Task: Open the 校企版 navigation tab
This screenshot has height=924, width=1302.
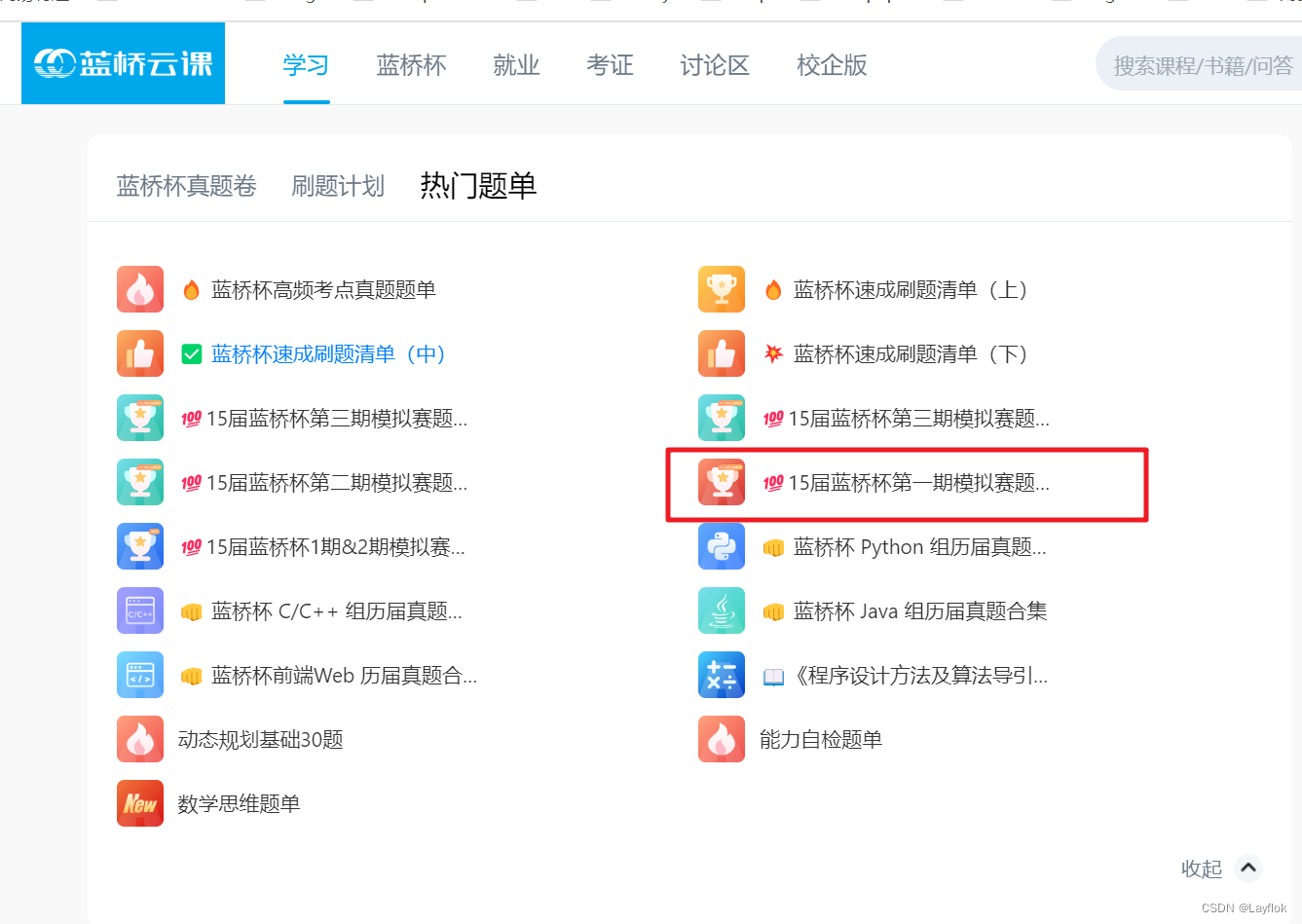Action: tap(832, 65)
